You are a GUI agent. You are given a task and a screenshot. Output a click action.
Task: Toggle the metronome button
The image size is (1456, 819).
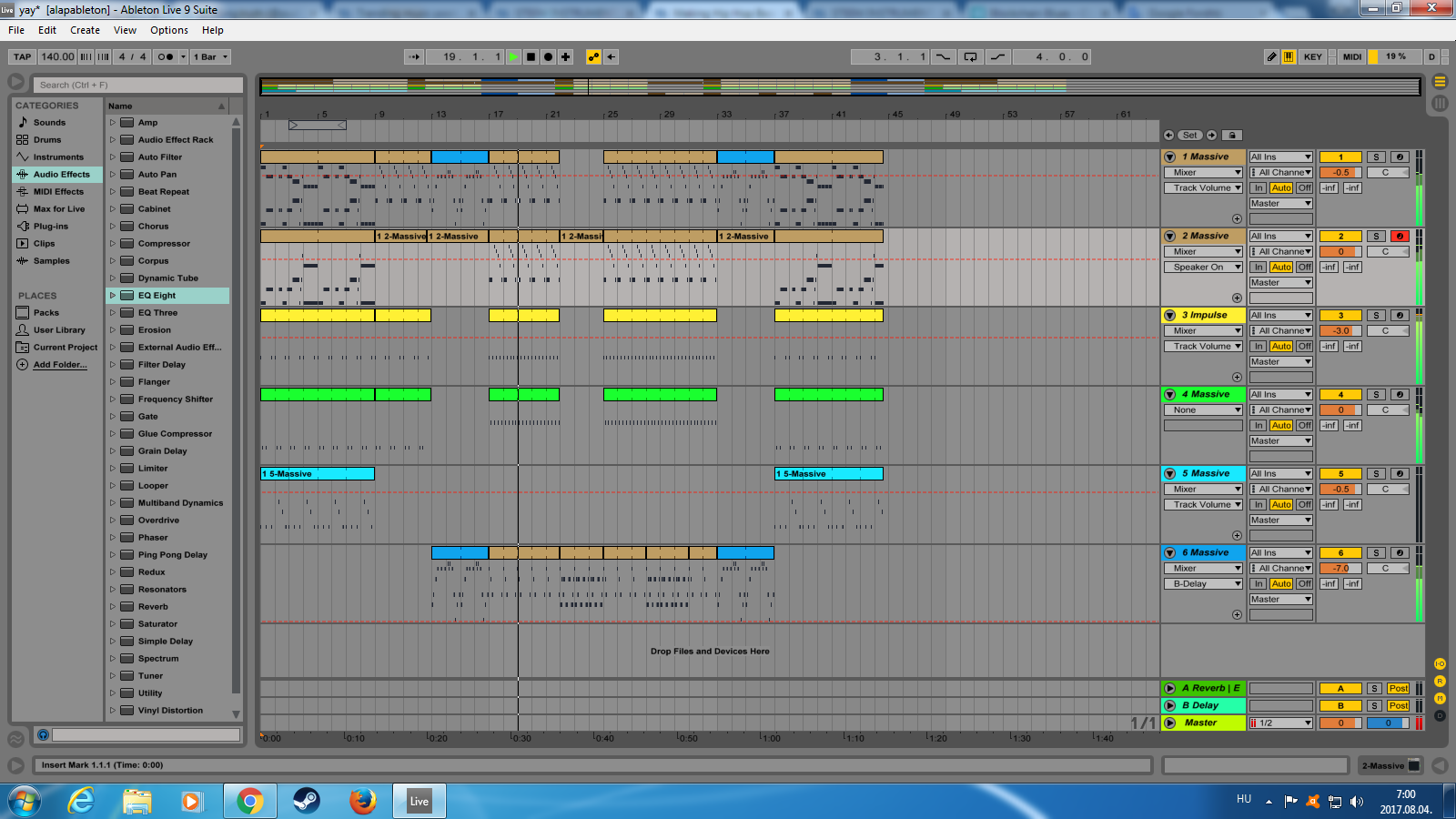[165, 56]
